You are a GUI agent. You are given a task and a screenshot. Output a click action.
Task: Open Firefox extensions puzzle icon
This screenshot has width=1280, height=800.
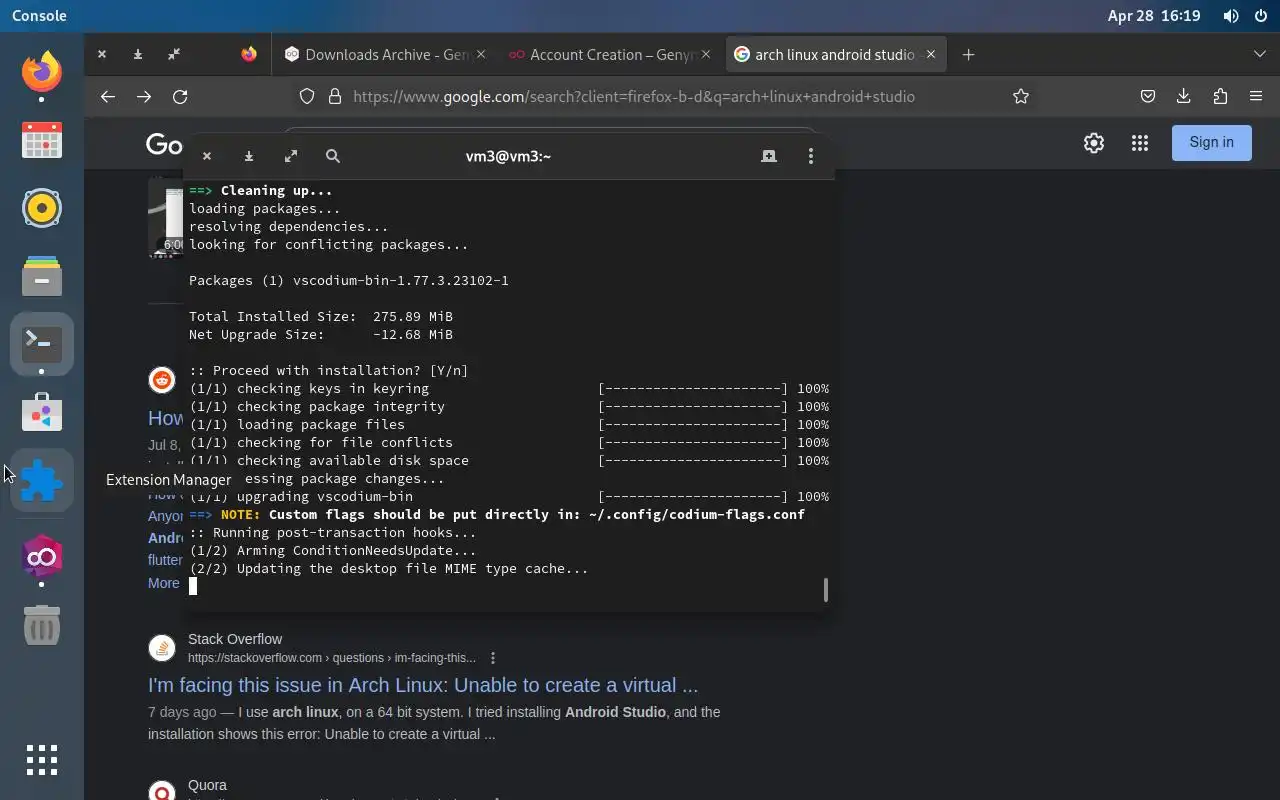(1220, 97)
